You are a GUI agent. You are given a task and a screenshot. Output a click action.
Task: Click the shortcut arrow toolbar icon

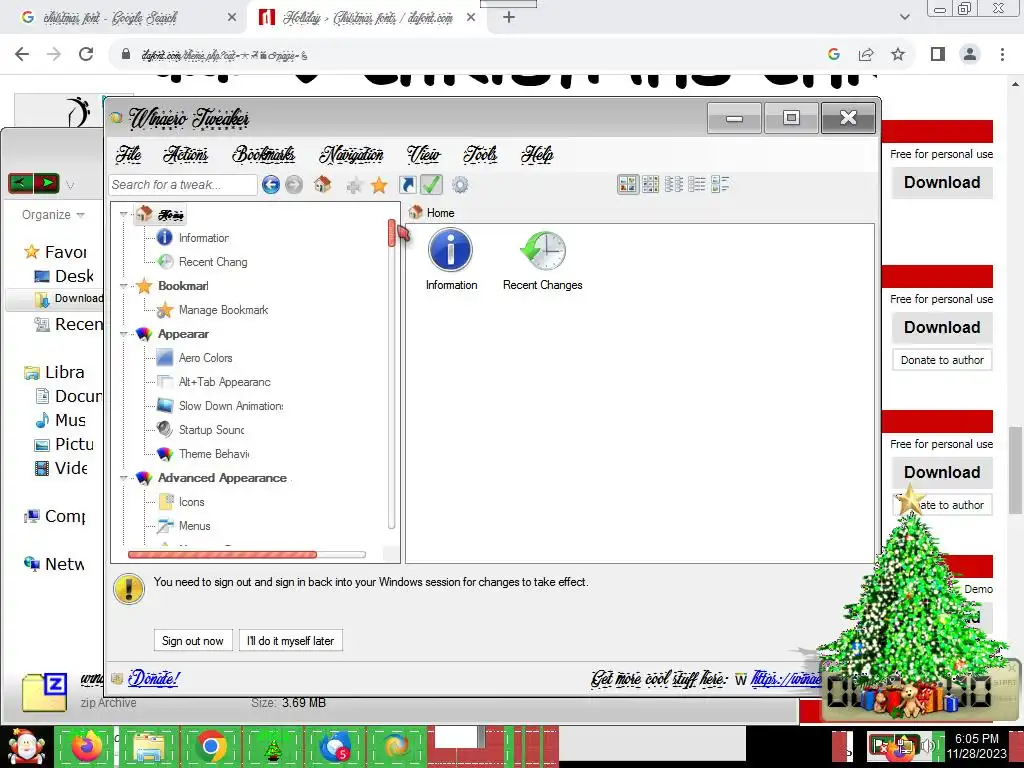tap(408, 185)
